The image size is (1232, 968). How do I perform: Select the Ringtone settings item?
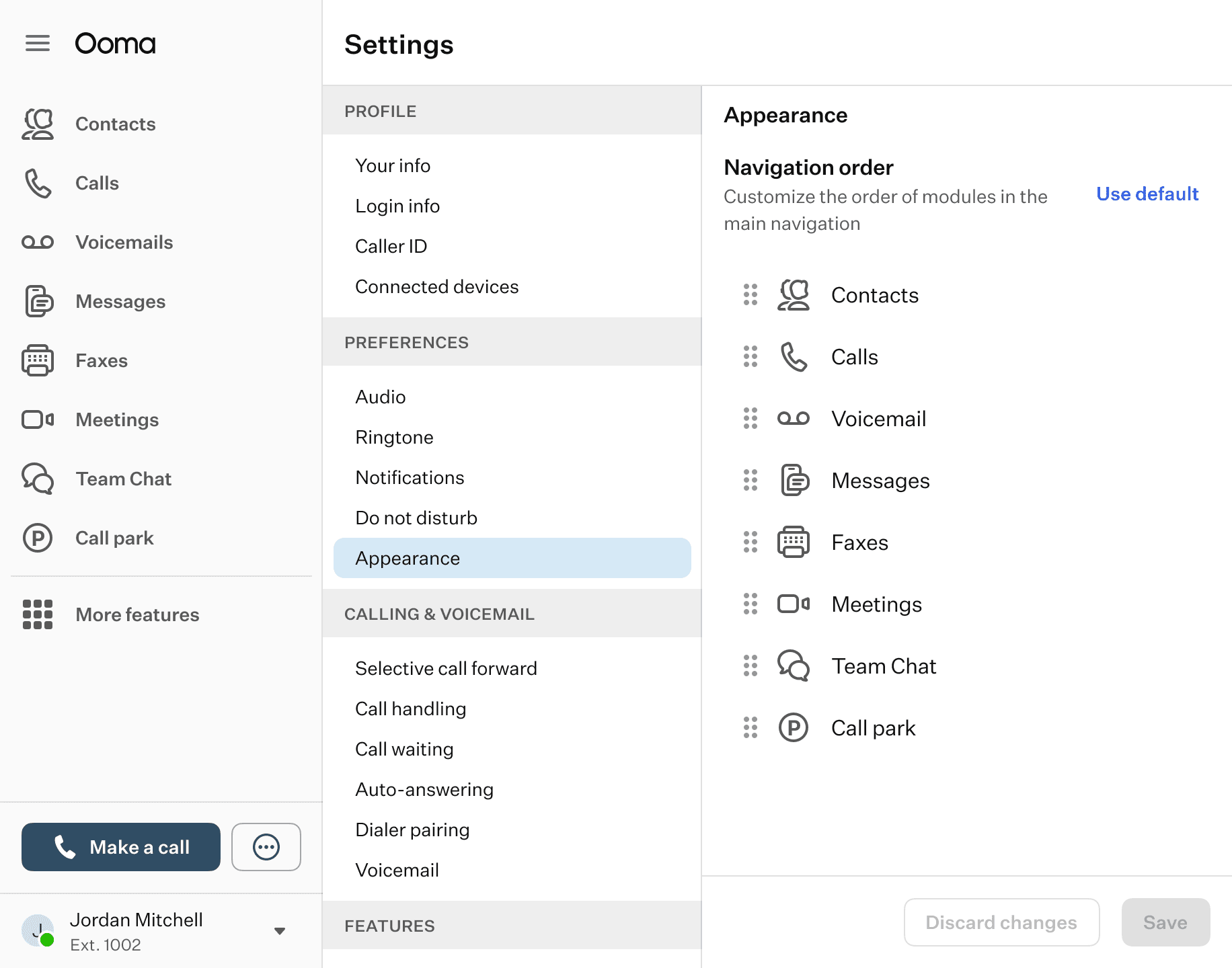point(394,437)
